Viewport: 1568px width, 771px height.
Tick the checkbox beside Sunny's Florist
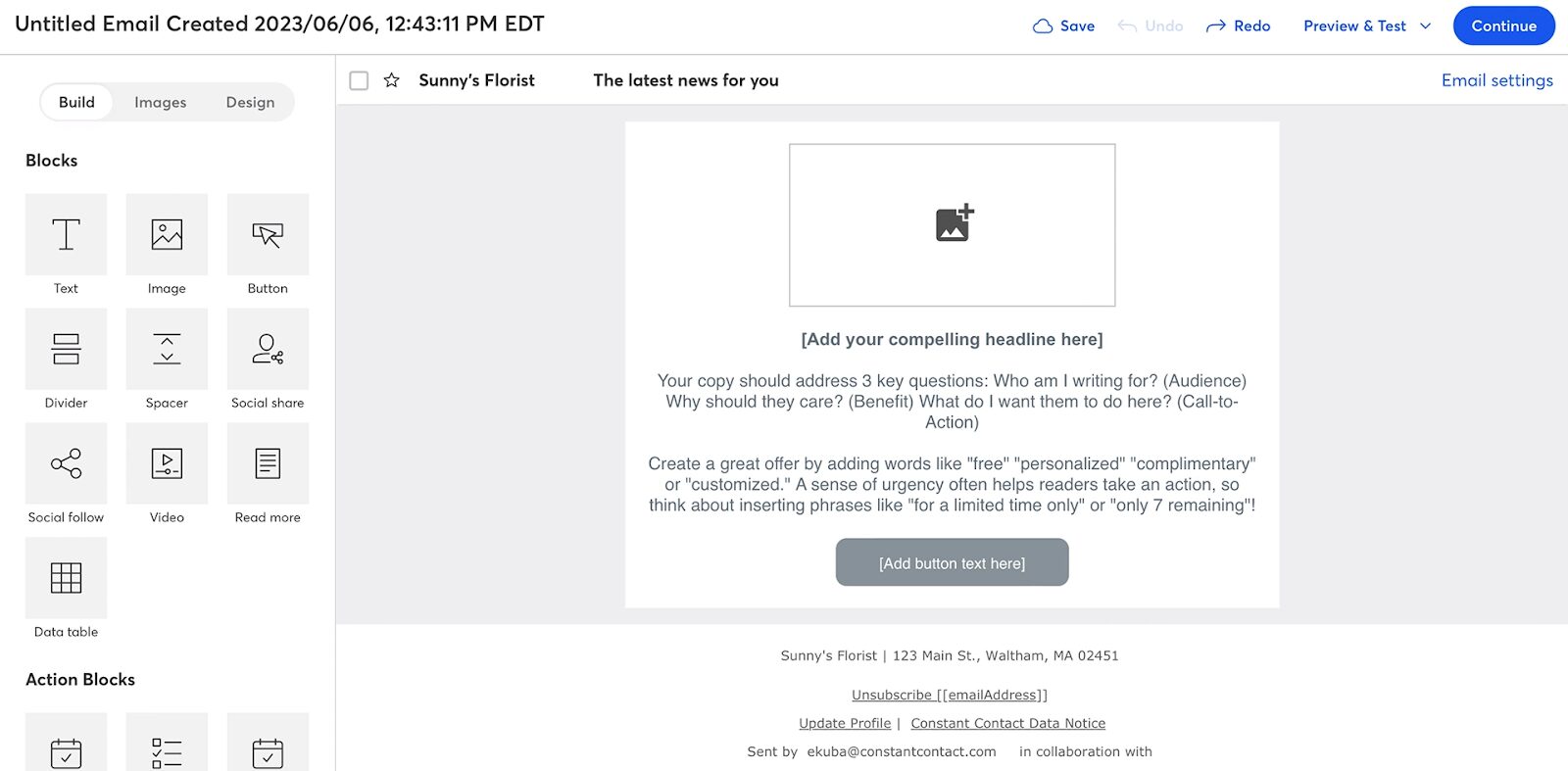tap(359, 80)
